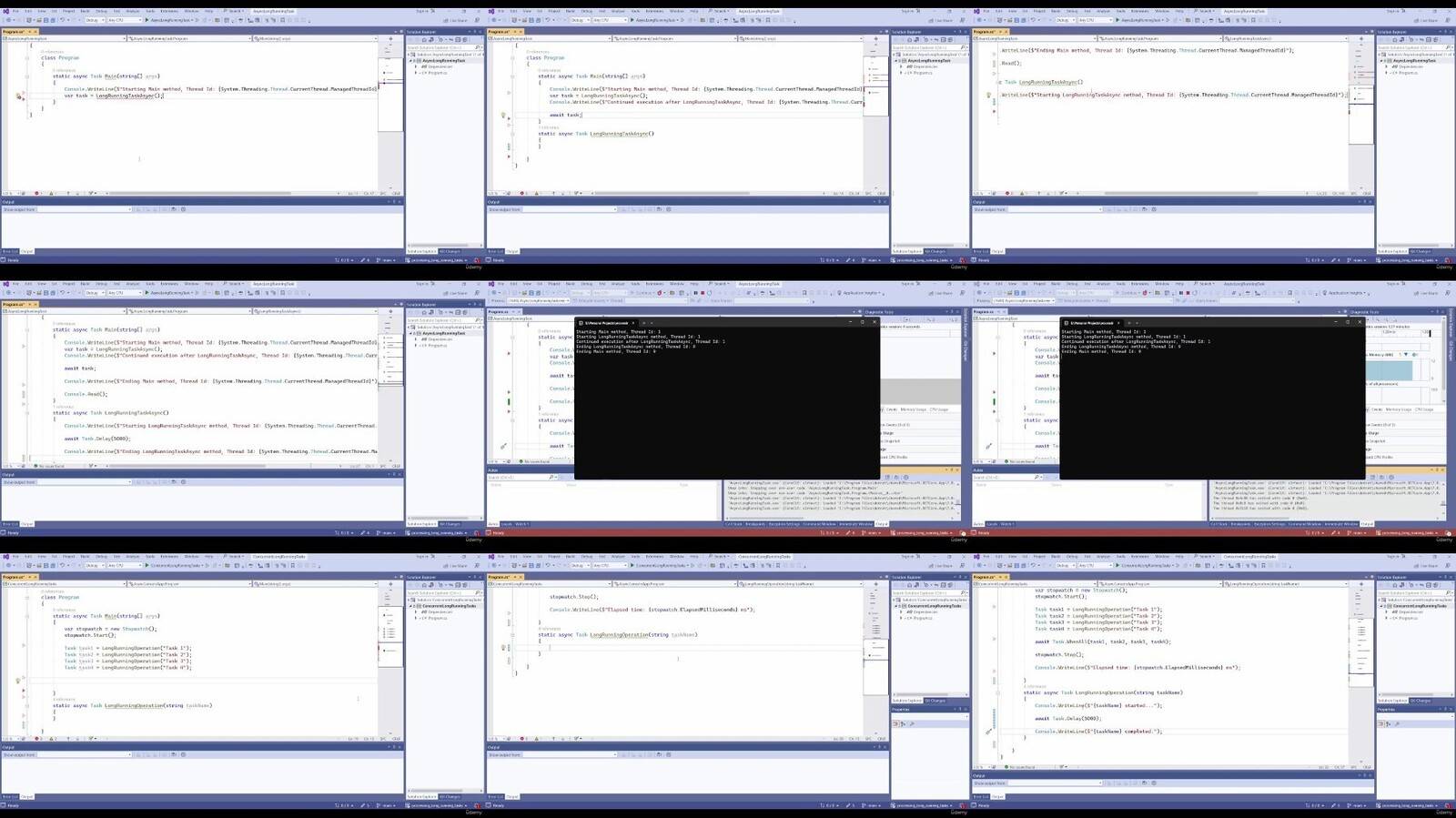This screenshot has height=818, width=1456.
Task: Focus Solution Explorer search field in top-left frame
Action: tap(444, 47)
